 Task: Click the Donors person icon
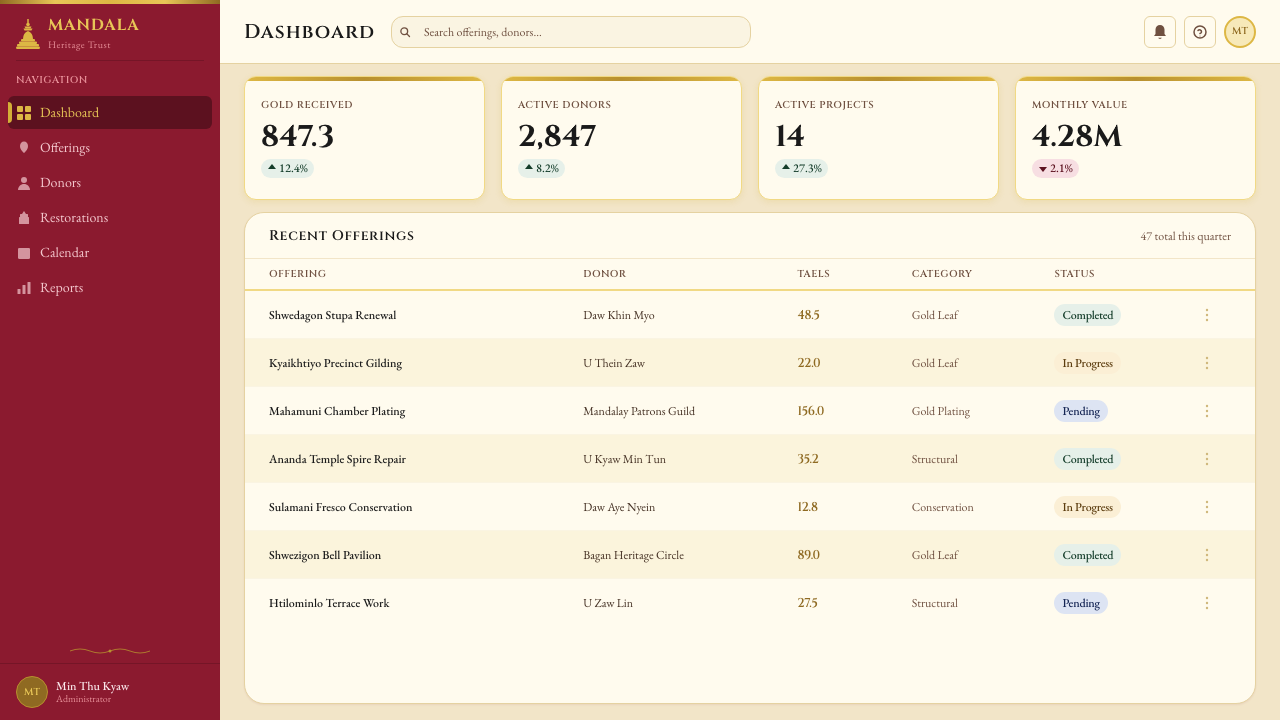click(x=24, y=183)
